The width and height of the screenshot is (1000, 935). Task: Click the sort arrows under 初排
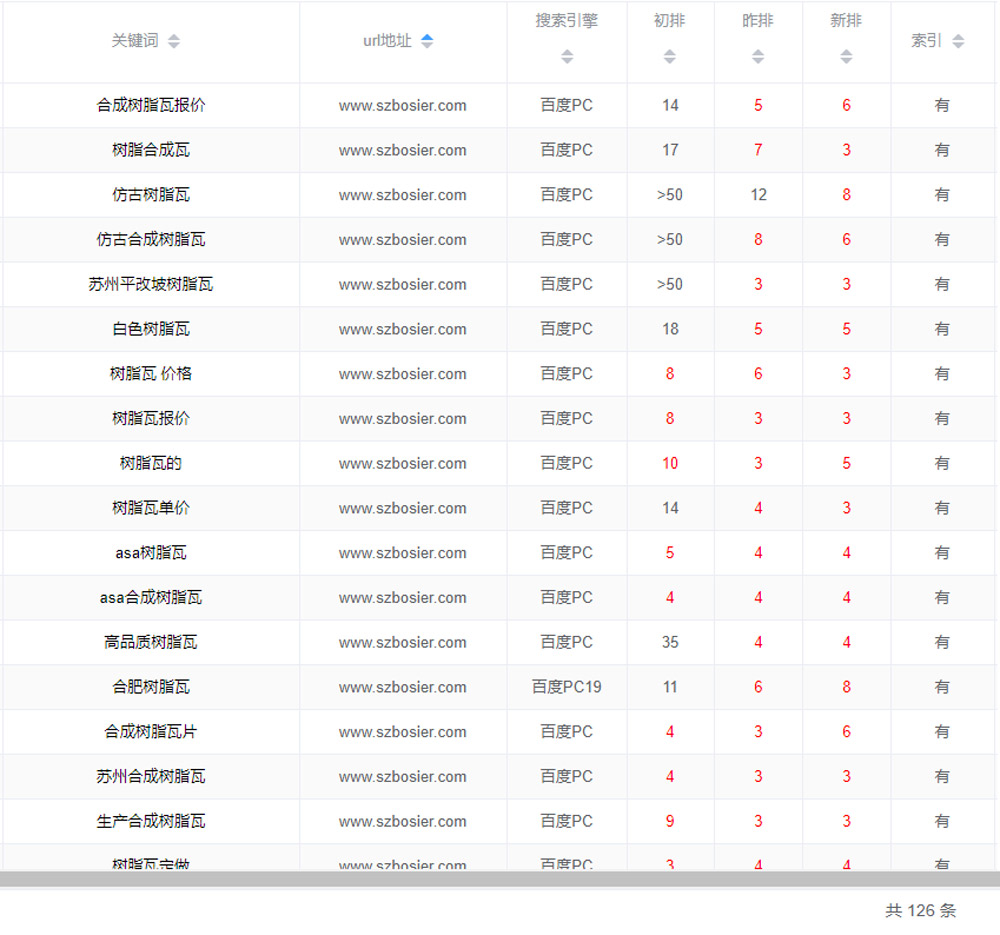pos(670,57)
